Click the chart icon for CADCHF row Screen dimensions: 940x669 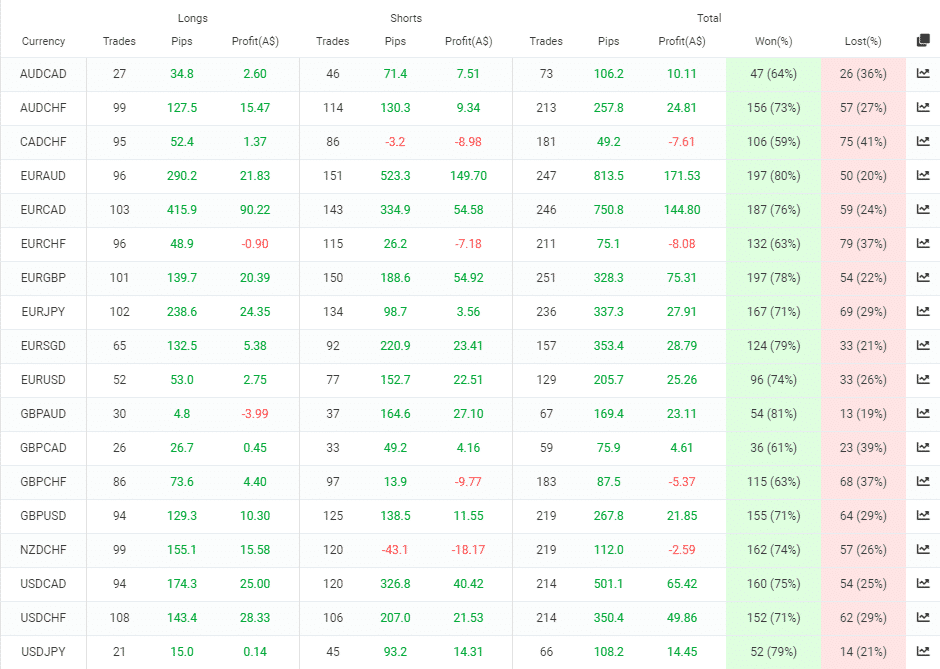point(923,141)
